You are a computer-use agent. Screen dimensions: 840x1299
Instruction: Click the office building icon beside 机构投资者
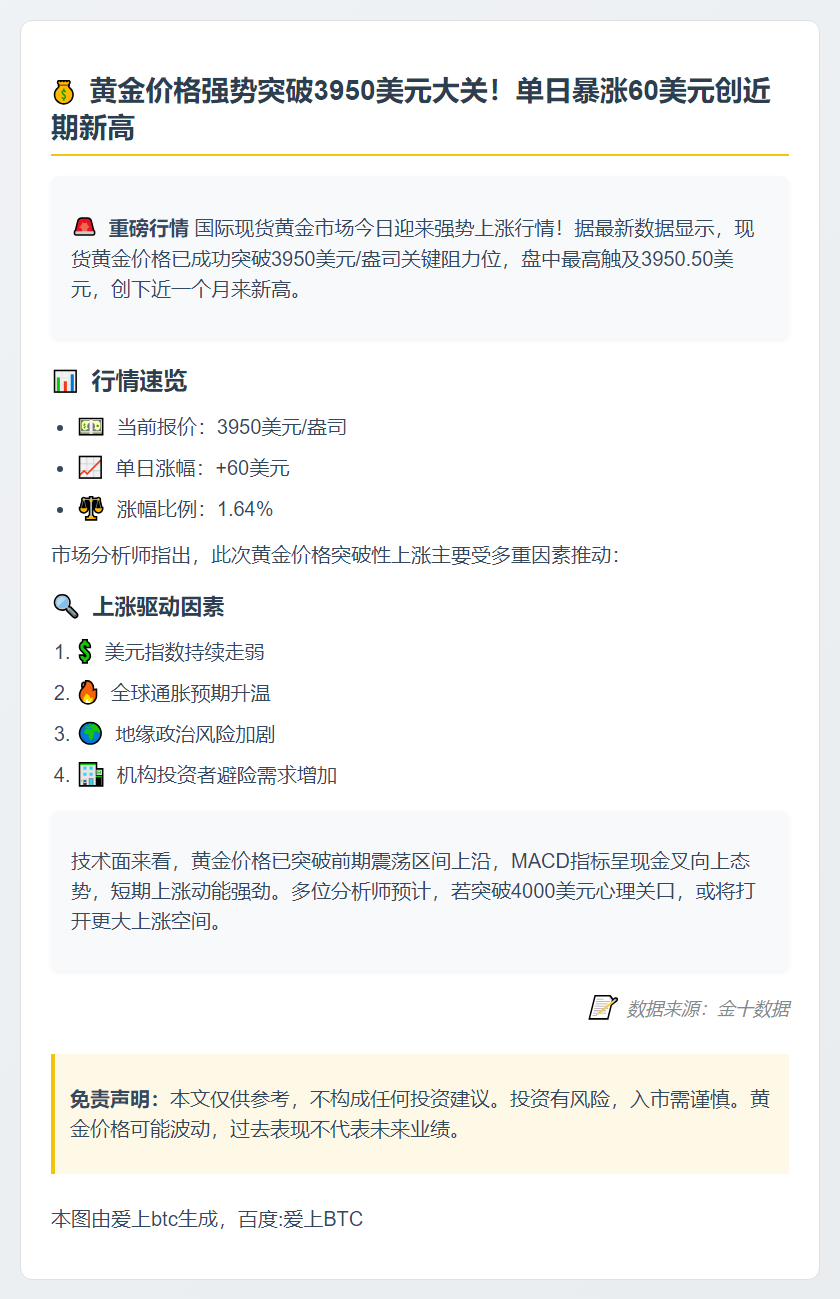[91, 775]
